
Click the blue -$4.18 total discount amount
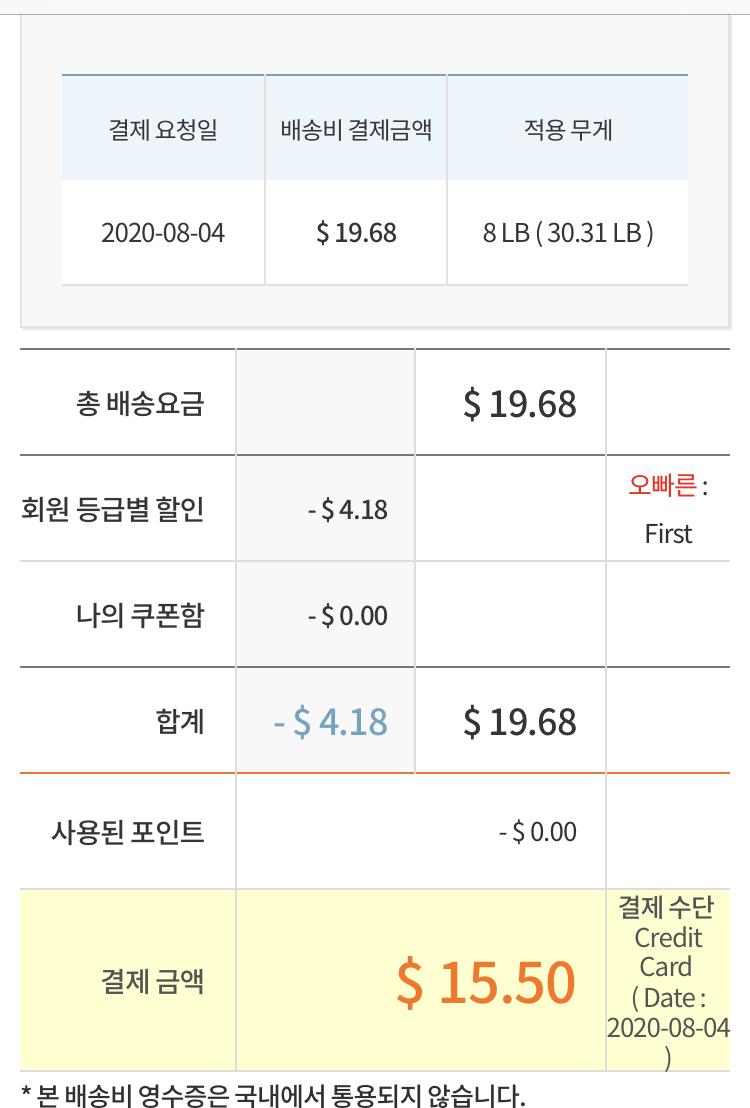pyautogui.click(x=331, y=722)
